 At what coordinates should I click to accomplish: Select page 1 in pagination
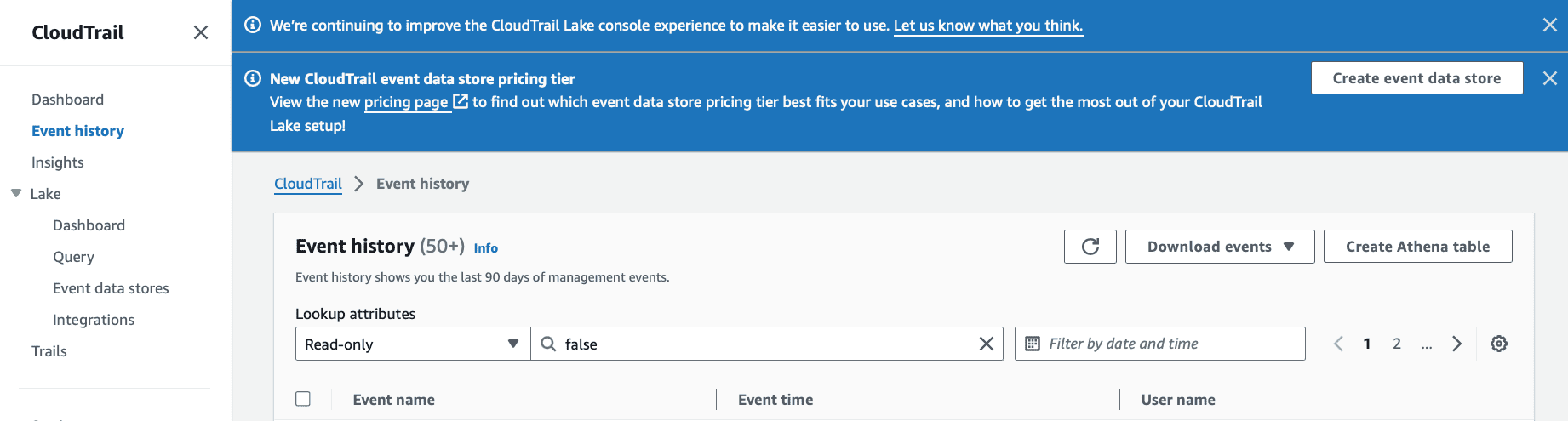pos(1367,344)
